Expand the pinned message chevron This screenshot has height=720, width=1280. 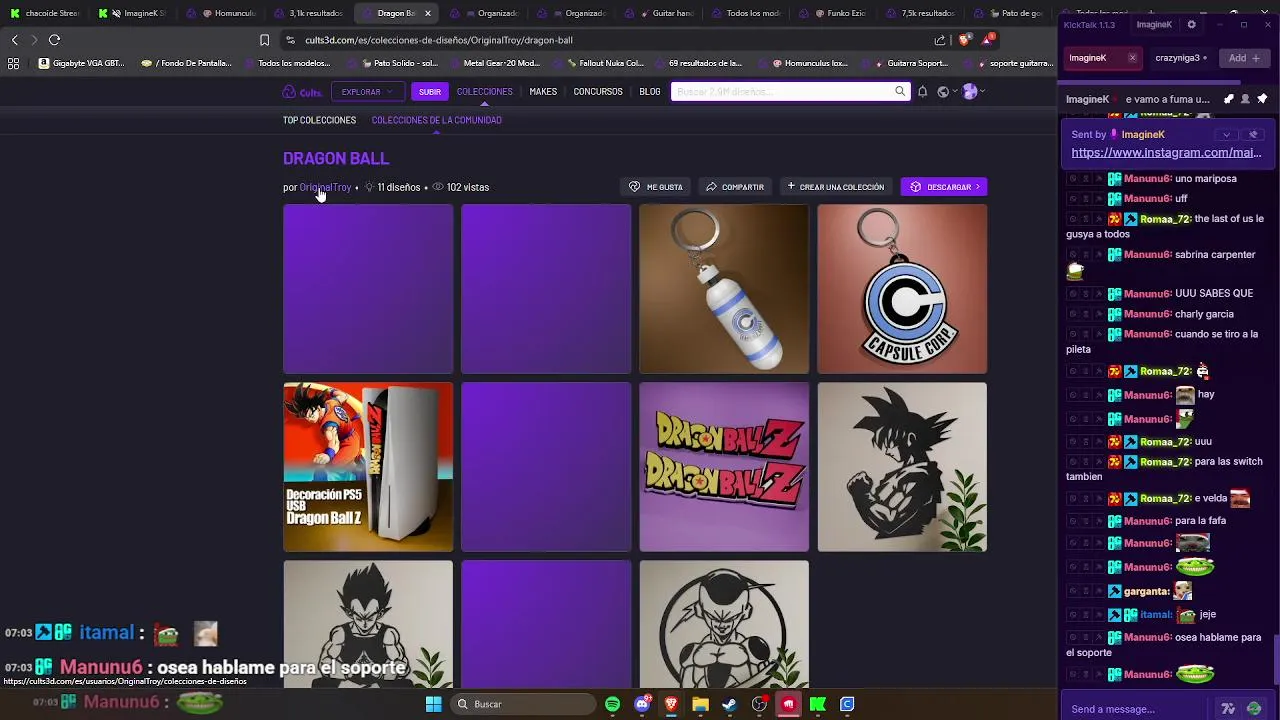pyautogui.click(x=1227, y=134)
